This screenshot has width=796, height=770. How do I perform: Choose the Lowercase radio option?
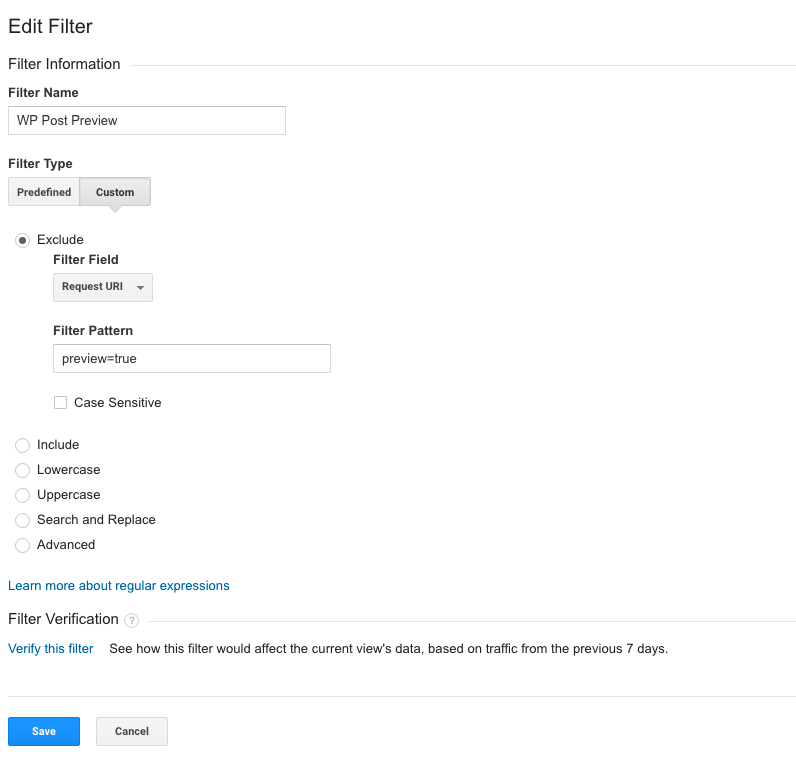(23, 470)
